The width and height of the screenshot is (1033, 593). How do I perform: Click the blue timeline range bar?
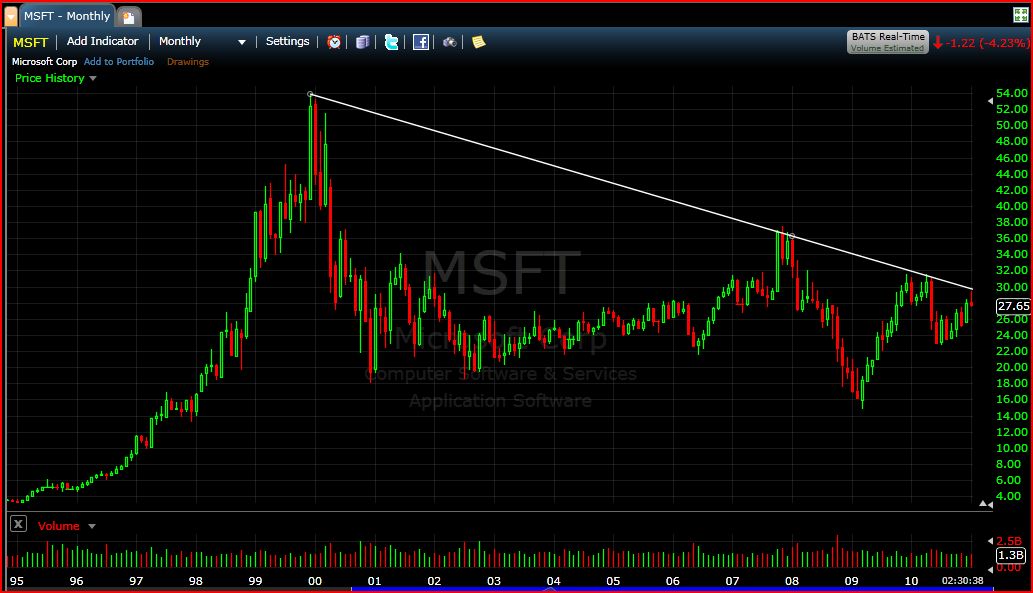pos(672,589)
